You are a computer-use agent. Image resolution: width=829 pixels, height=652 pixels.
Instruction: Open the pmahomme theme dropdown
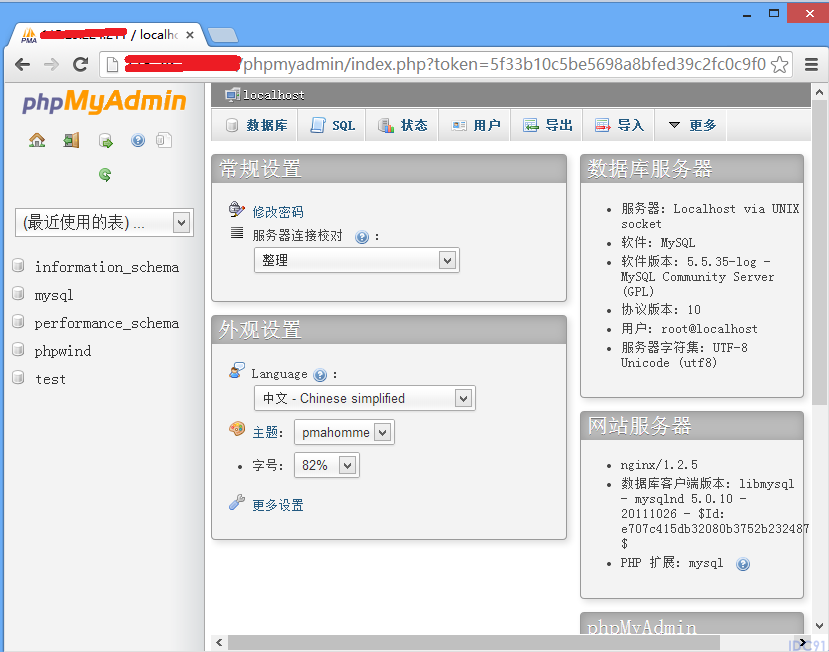click(x=344, y=433)
